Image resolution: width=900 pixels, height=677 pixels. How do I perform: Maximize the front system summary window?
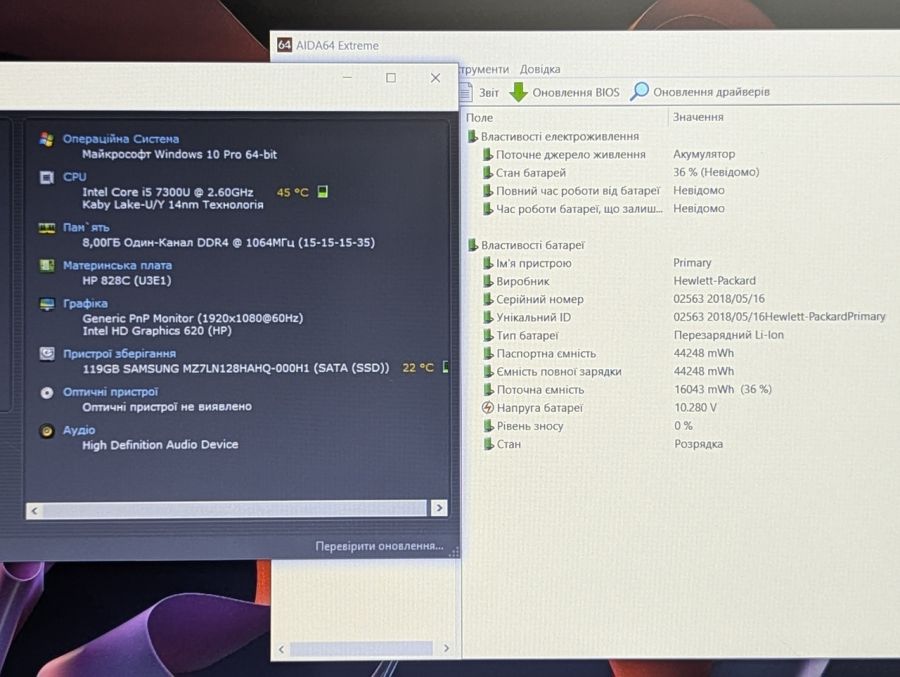tap(391, 78)
